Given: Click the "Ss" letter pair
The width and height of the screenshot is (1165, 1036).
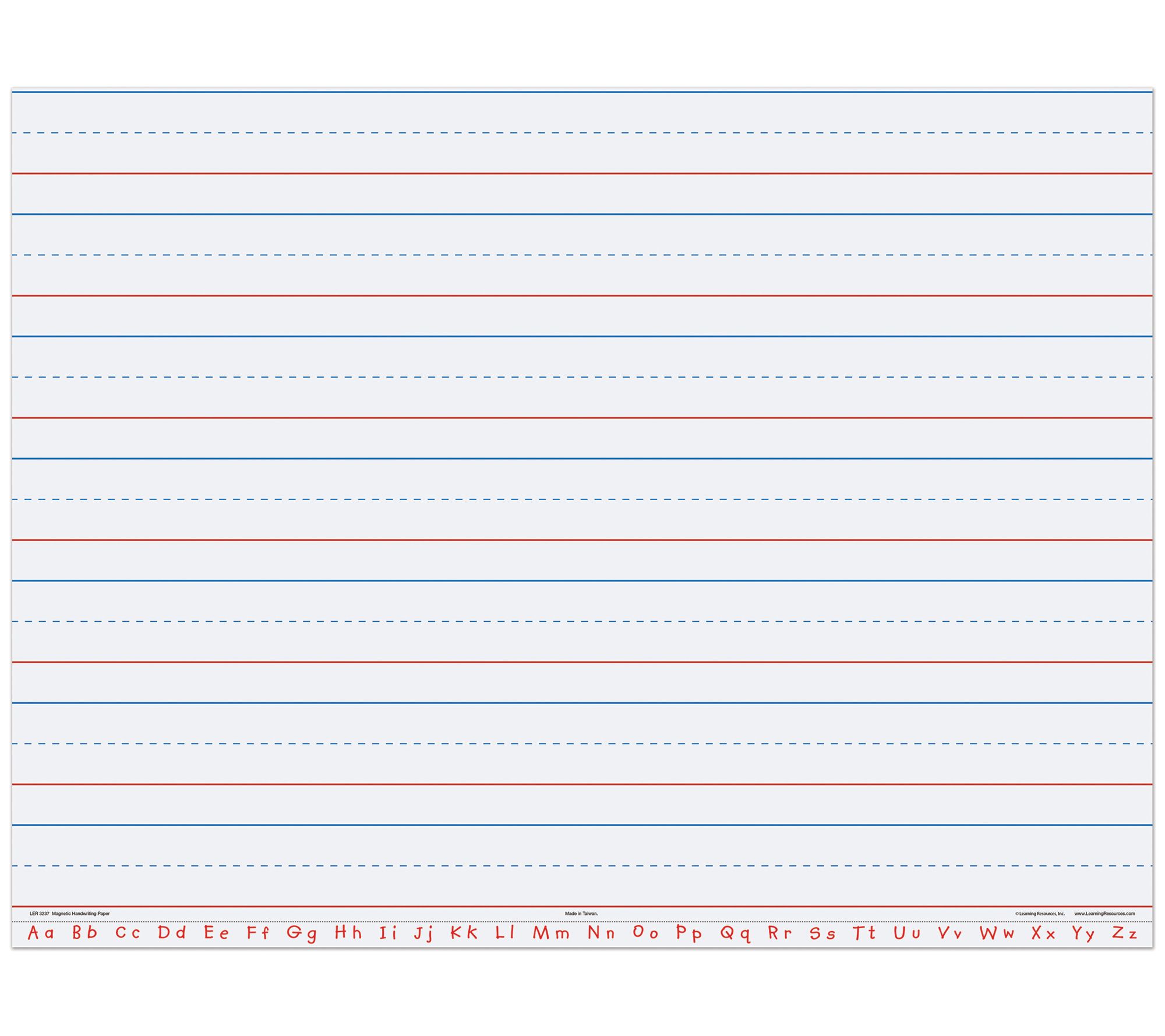Looking at the screenshot, I should click(822, 933).
